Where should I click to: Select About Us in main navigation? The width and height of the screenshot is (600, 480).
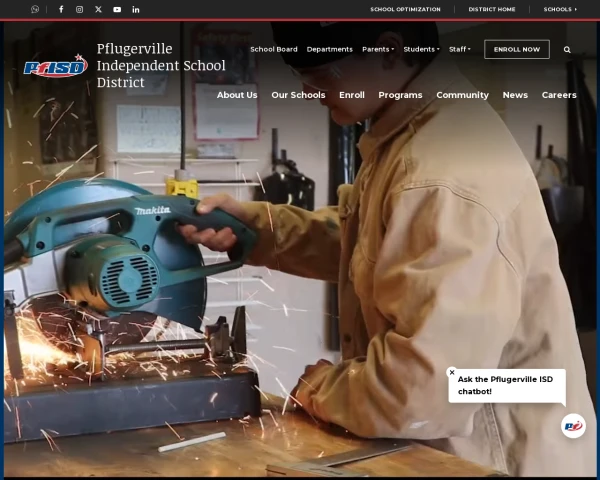237,95
